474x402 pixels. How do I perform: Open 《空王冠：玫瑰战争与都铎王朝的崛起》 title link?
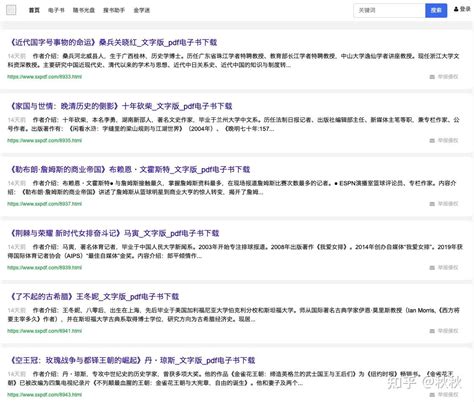pyautogui.click(x=131, y=360)
